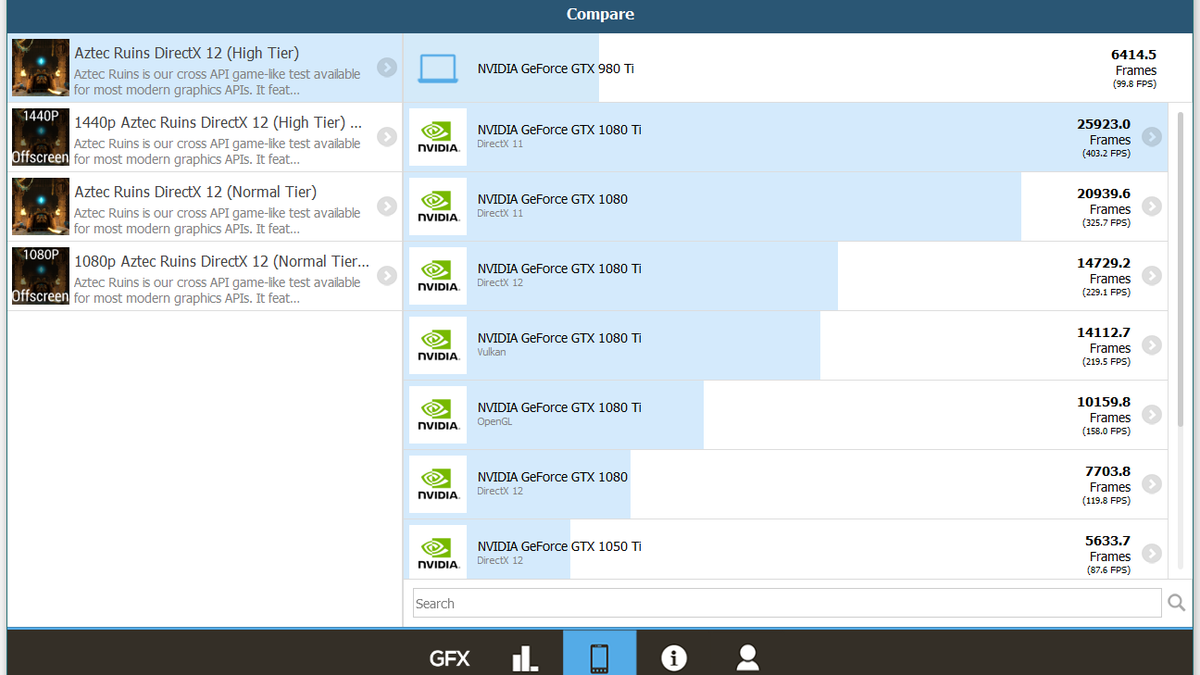
Task: Click the 20939.6 score value
Action: [x=1104, y=194]
